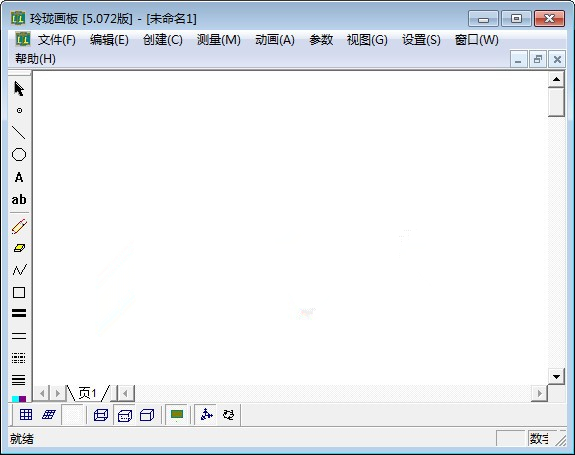Minimize the inner document window

(518, 59)
